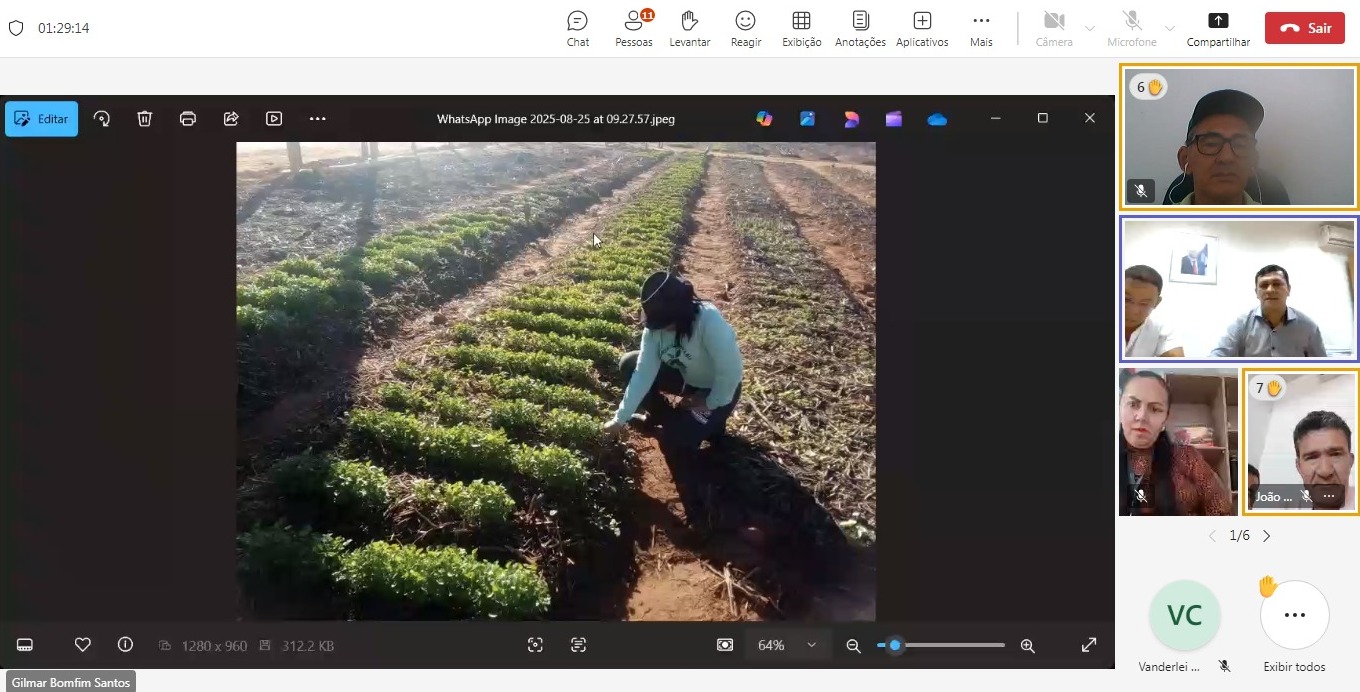
Task: Open the Exibição view options
Action: 801,28
